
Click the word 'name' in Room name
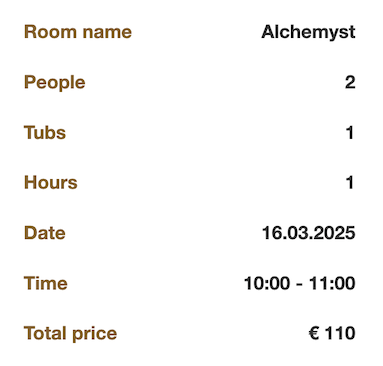107,33
